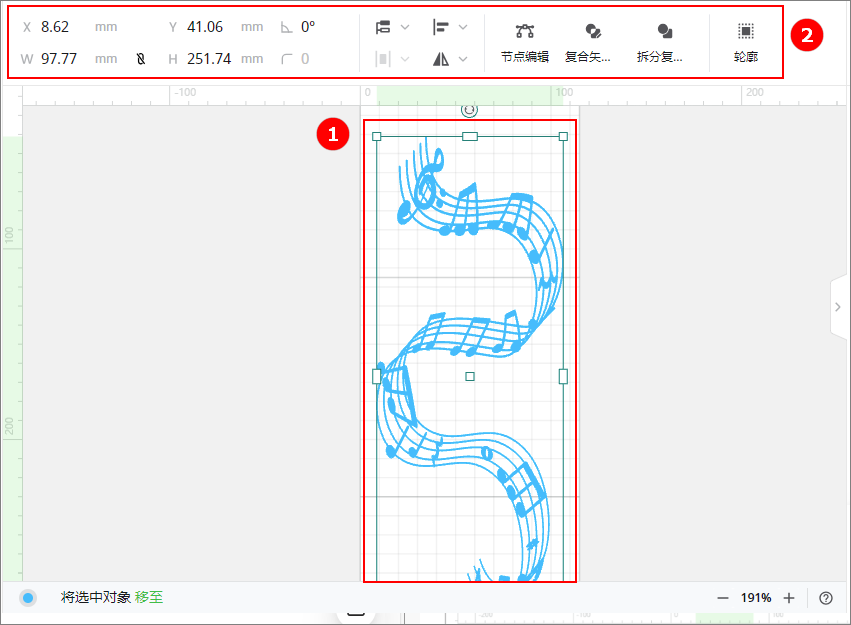This screenshot has width=851, height=625.
Task: Click the blue layer color swatch
Action: 28,598
